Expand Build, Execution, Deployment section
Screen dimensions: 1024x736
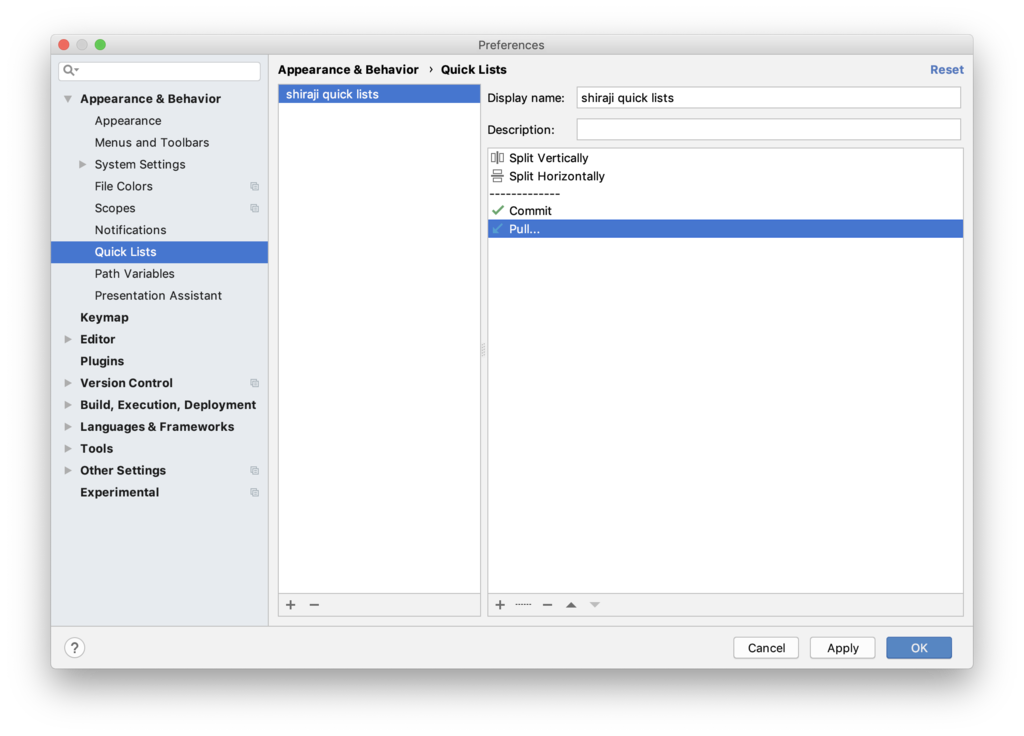coord(68,405)
